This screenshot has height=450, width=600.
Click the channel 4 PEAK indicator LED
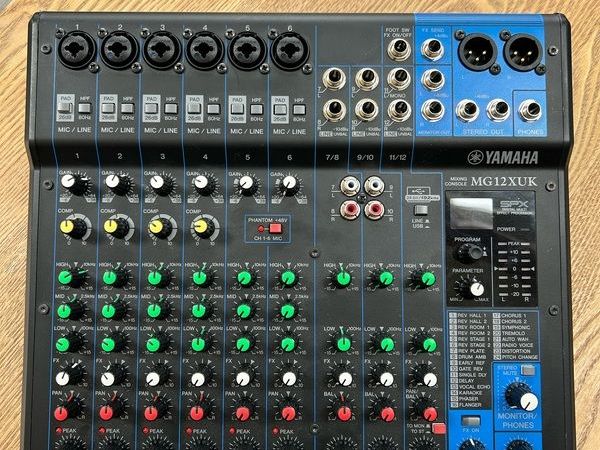[189, 431]
